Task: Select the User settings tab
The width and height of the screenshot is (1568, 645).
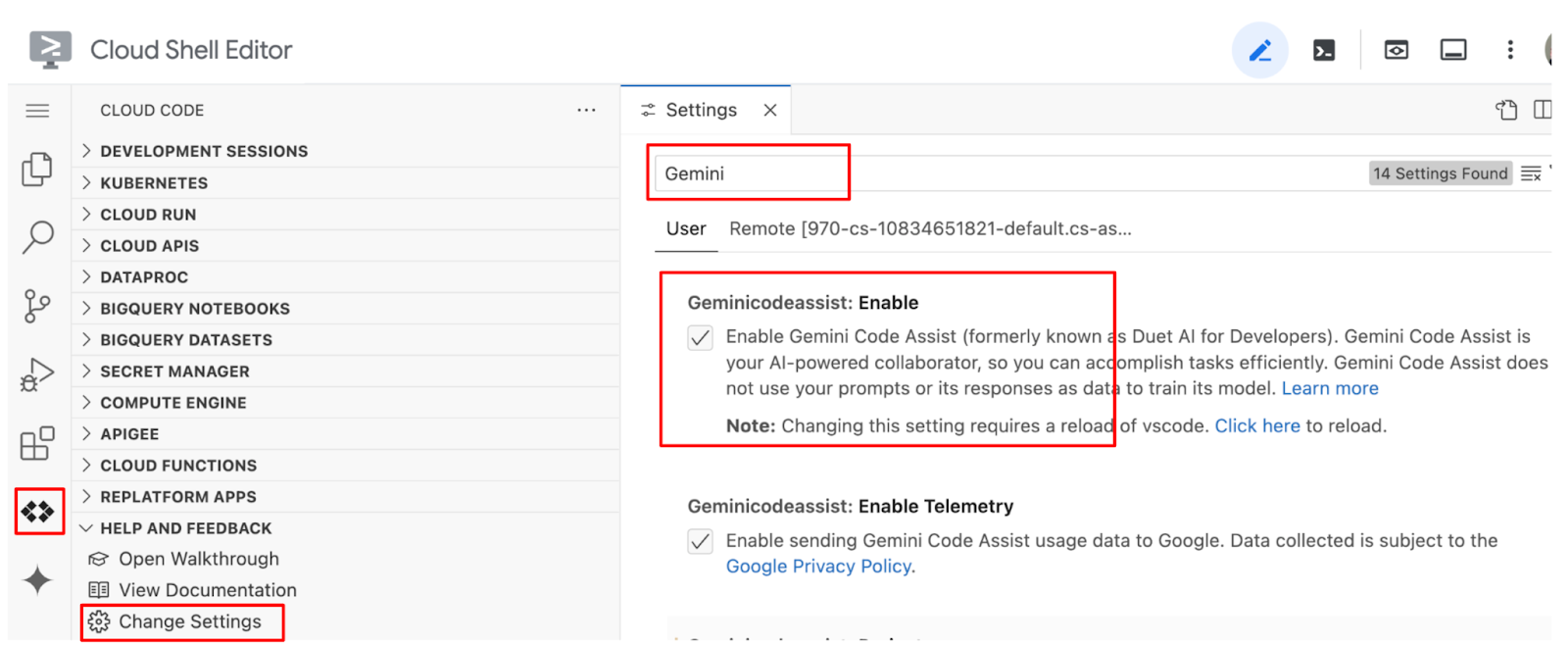Action: [686, 229]
